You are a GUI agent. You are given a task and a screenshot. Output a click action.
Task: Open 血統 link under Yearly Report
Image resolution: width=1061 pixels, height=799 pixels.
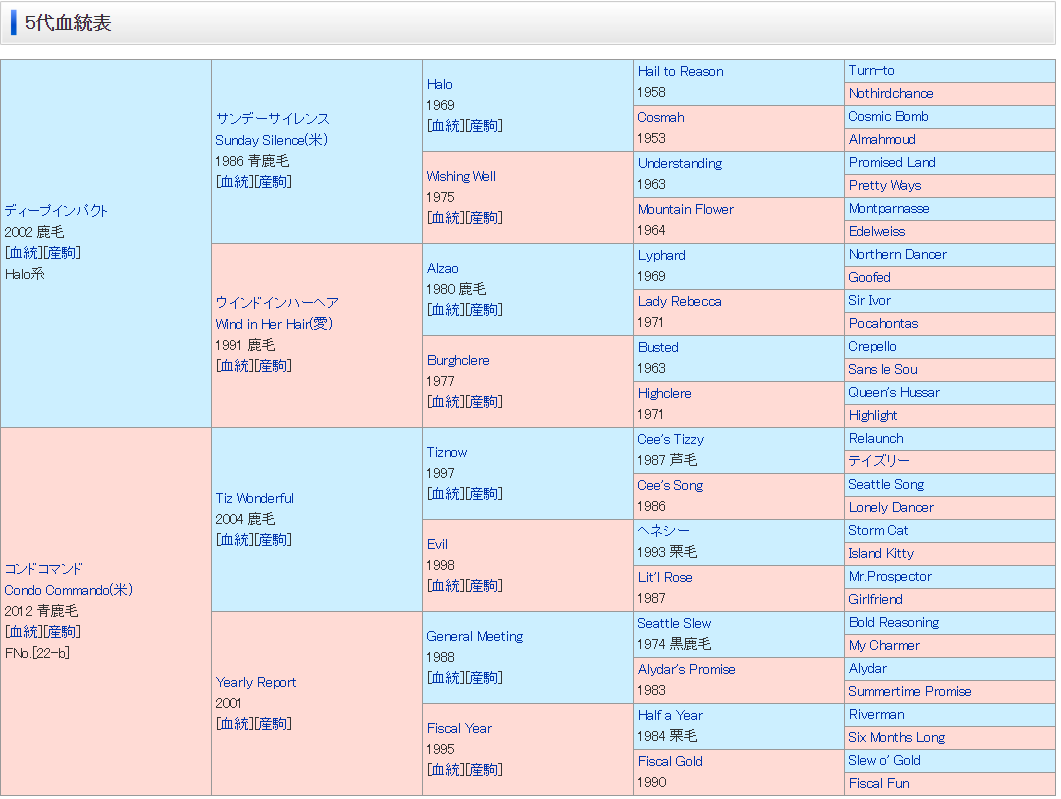click(x=234, y=724)
